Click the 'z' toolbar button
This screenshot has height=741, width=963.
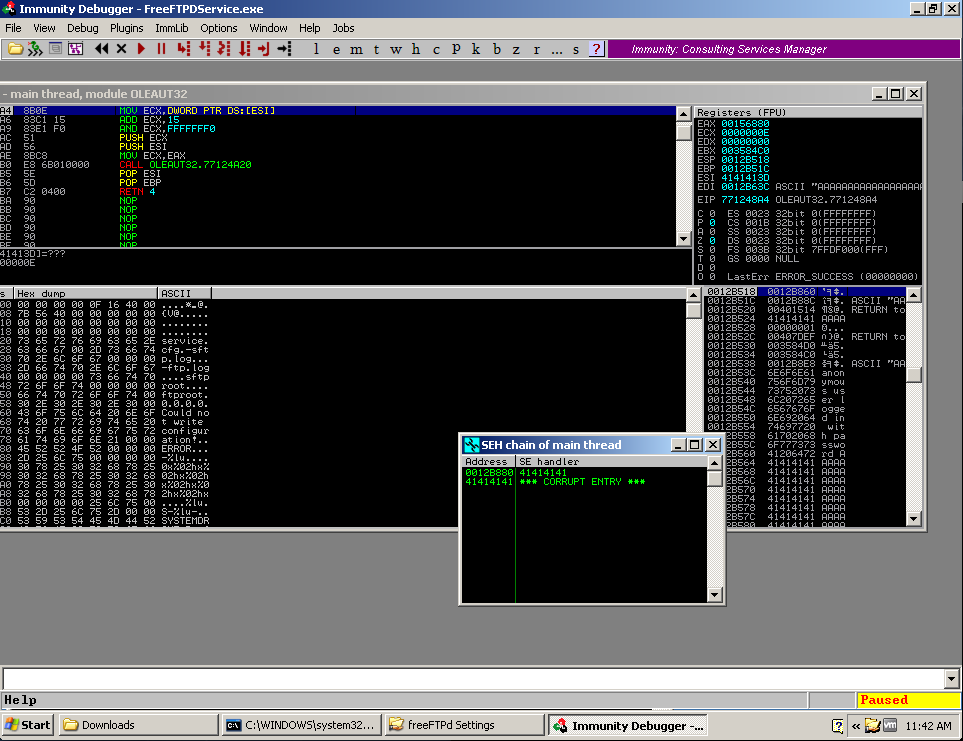pos(517,49)
